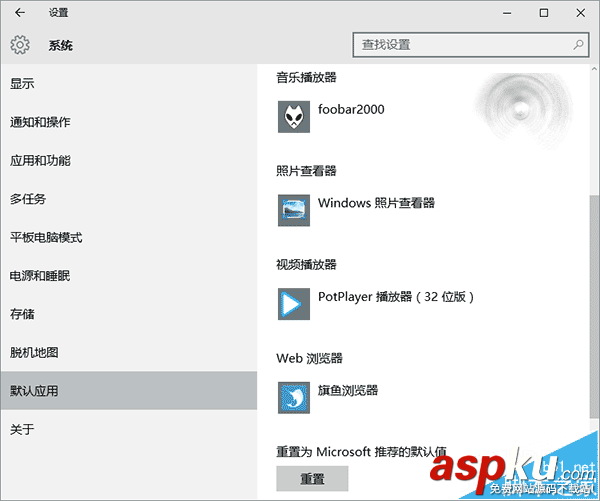Click the 重置 button

coord(312,478)
